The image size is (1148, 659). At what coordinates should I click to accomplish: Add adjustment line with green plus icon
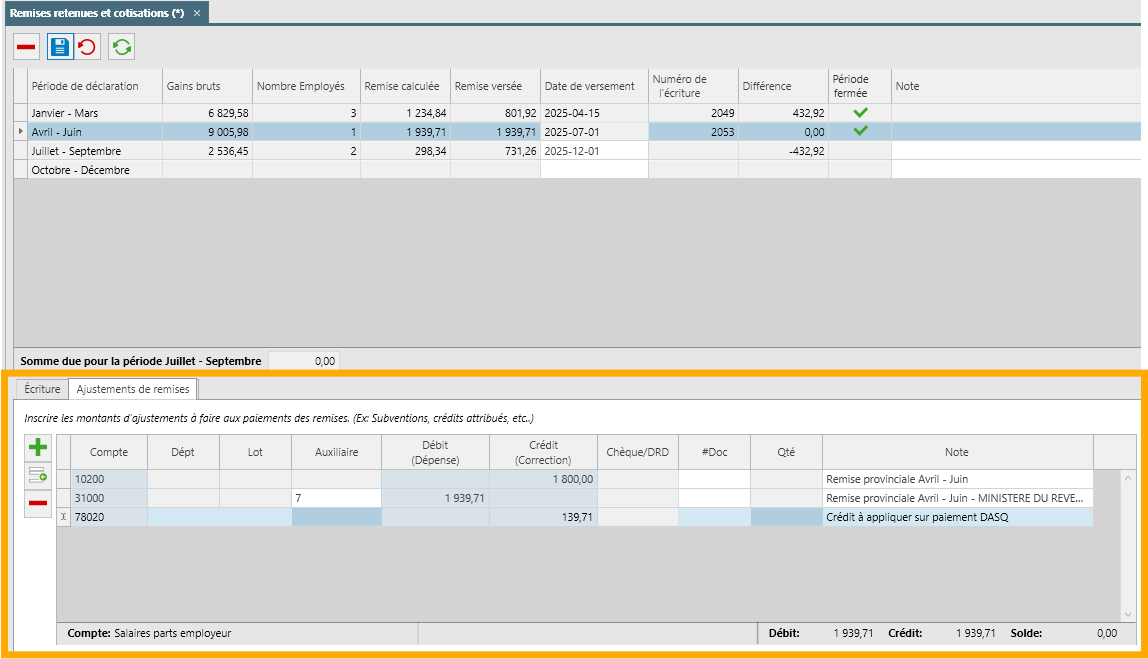(x=38, y=447)
